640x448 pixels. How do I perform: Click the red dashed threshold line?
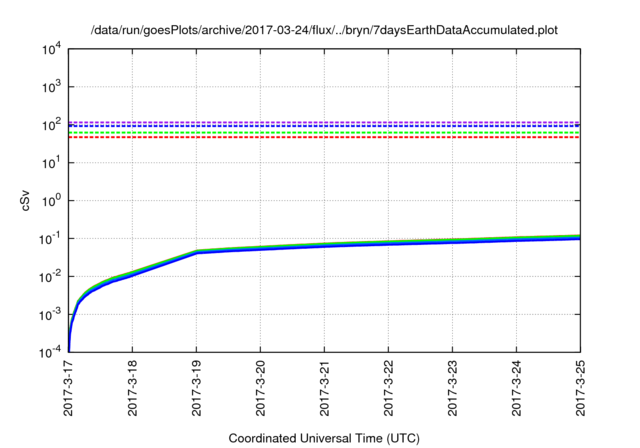pos(324,137)
